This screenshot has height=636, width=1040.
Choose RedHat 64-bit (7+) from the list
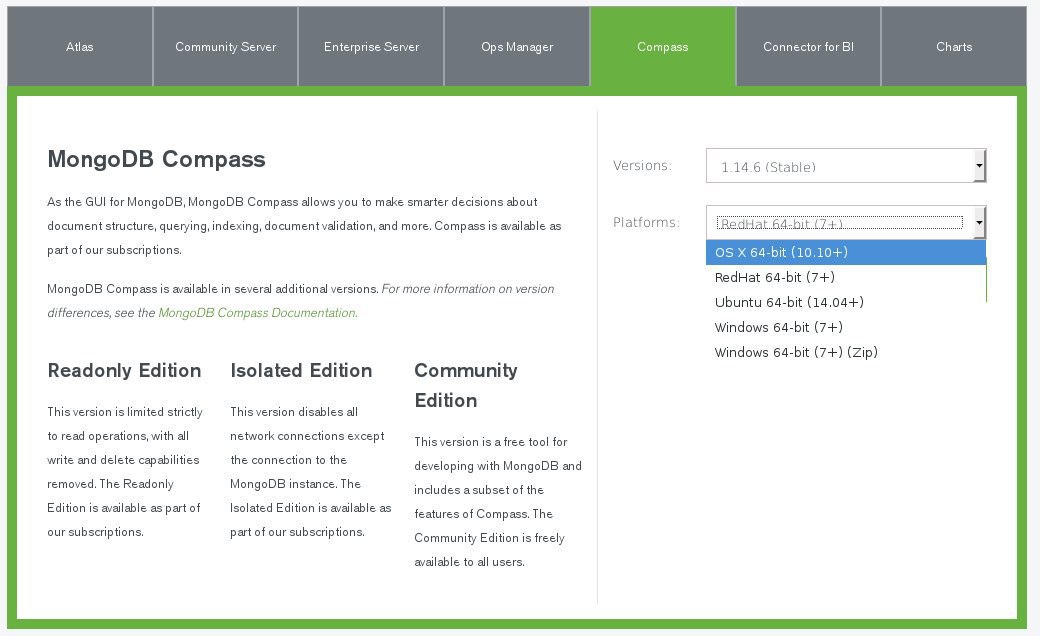pyautogui.click(x=846, y=277)
